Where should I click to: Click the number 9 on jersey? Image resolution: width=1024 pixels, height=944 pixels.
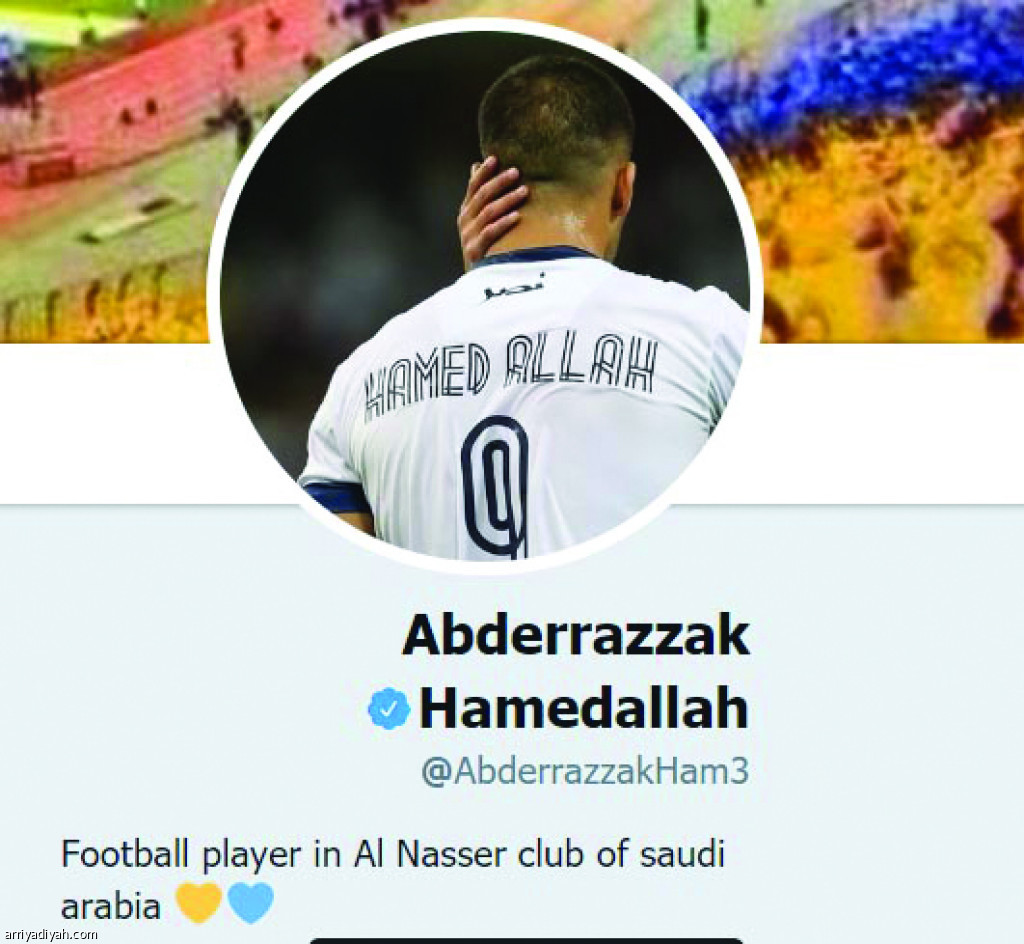pyautogui.click(x=495, y=486)
